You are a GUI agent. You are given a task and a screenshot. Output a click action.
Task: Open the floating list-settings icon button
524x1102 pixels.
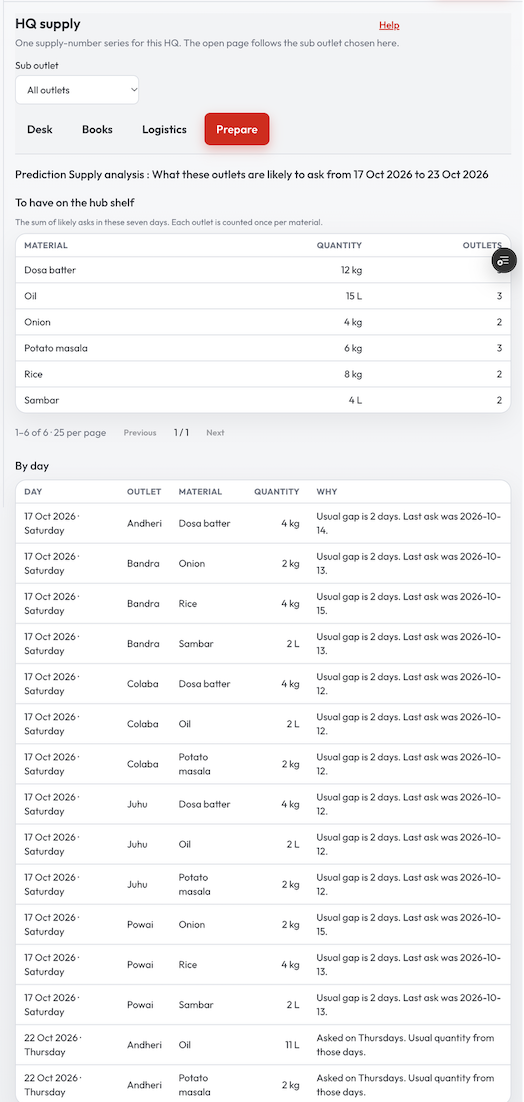[x=504, y=261]
